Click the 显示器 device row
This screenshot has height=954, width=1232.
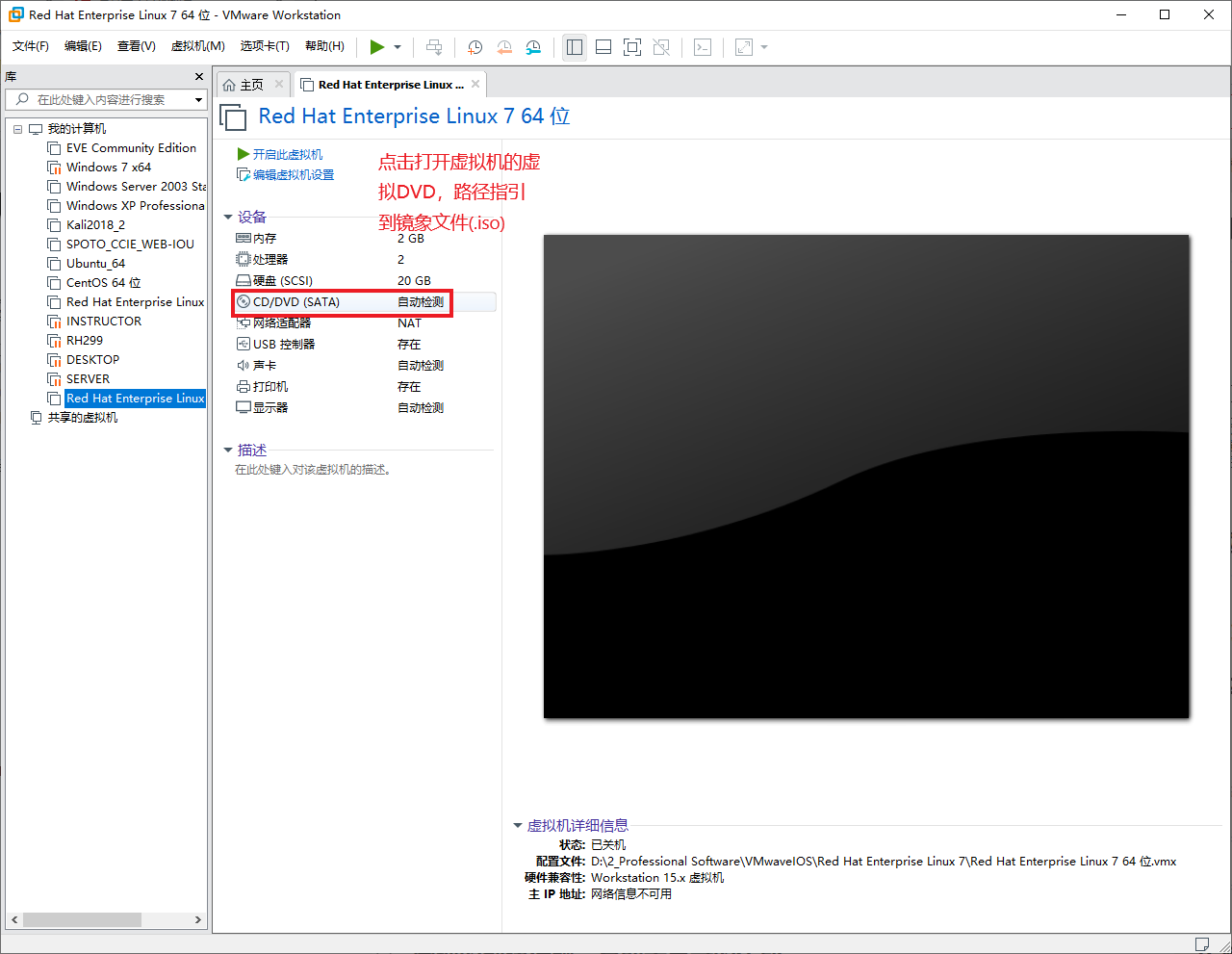click(364, 408)
